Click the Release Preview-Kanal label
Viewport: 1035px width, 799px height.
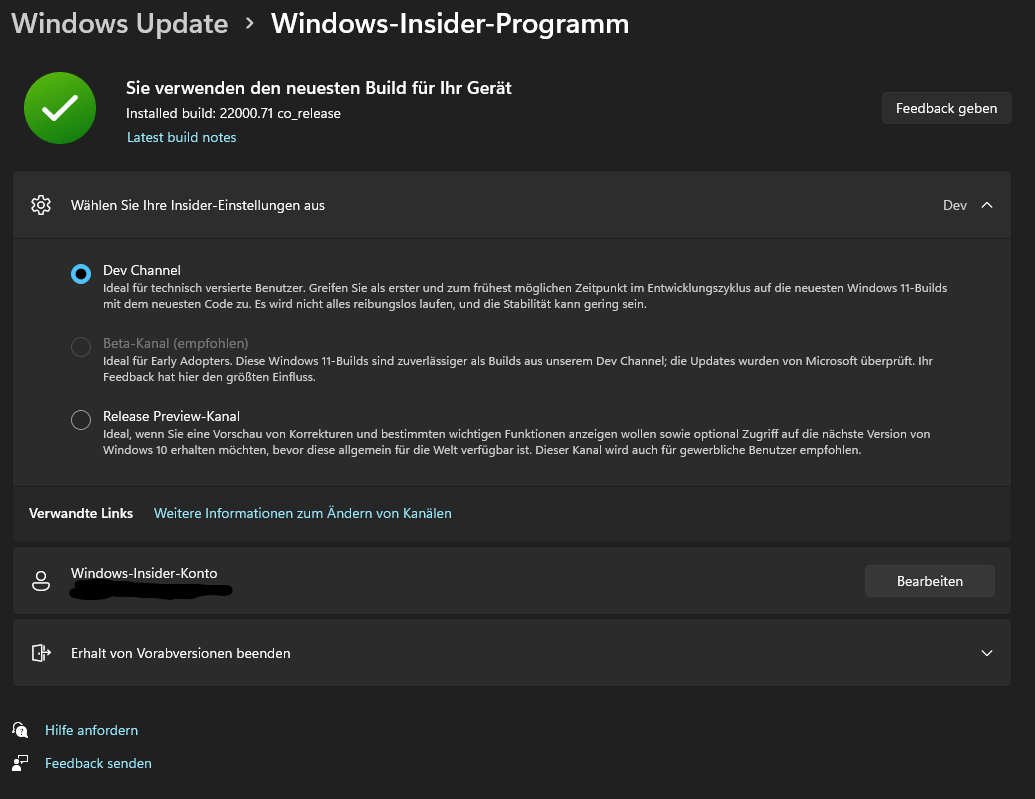click(171, 416)
